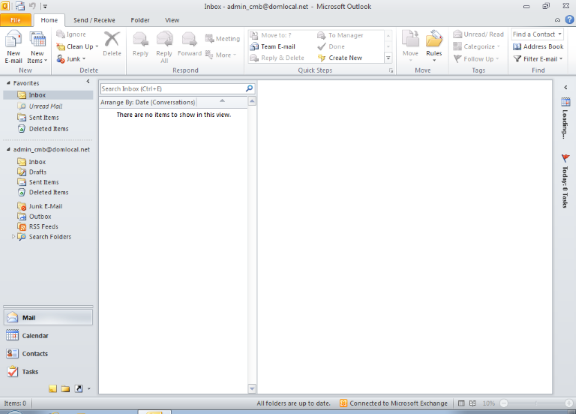The width and height of the screenshot is (576, 414).
Task: Open the Filter E-mail dropdown
Action: (x=538, y=59)
